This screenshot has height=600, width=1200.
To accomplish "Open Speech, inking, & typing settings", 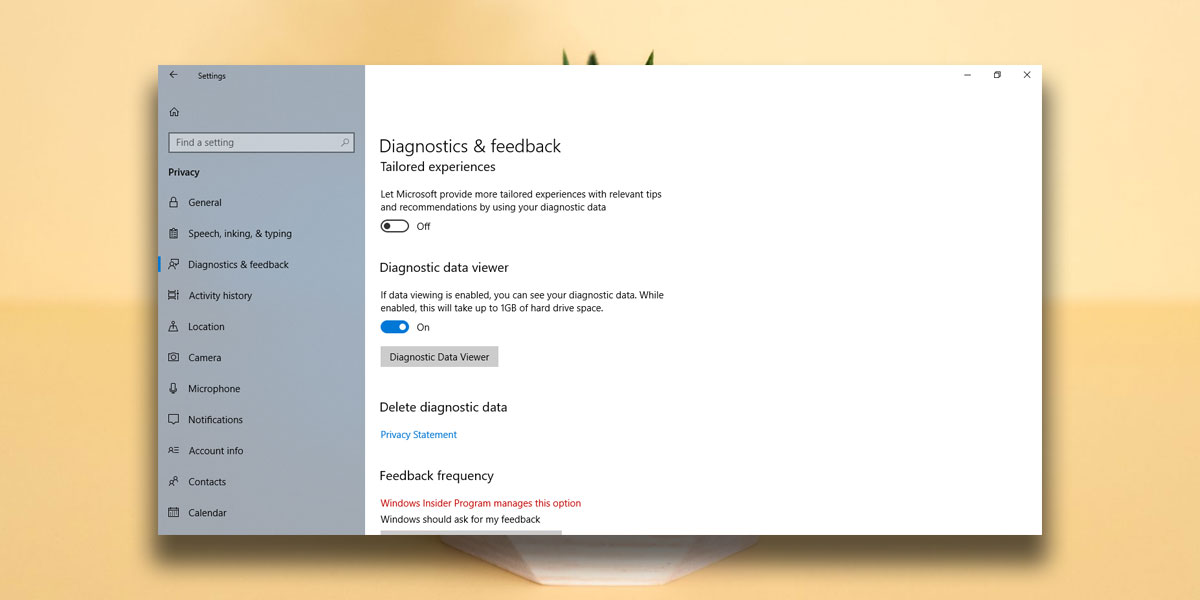I will (261, 233).
